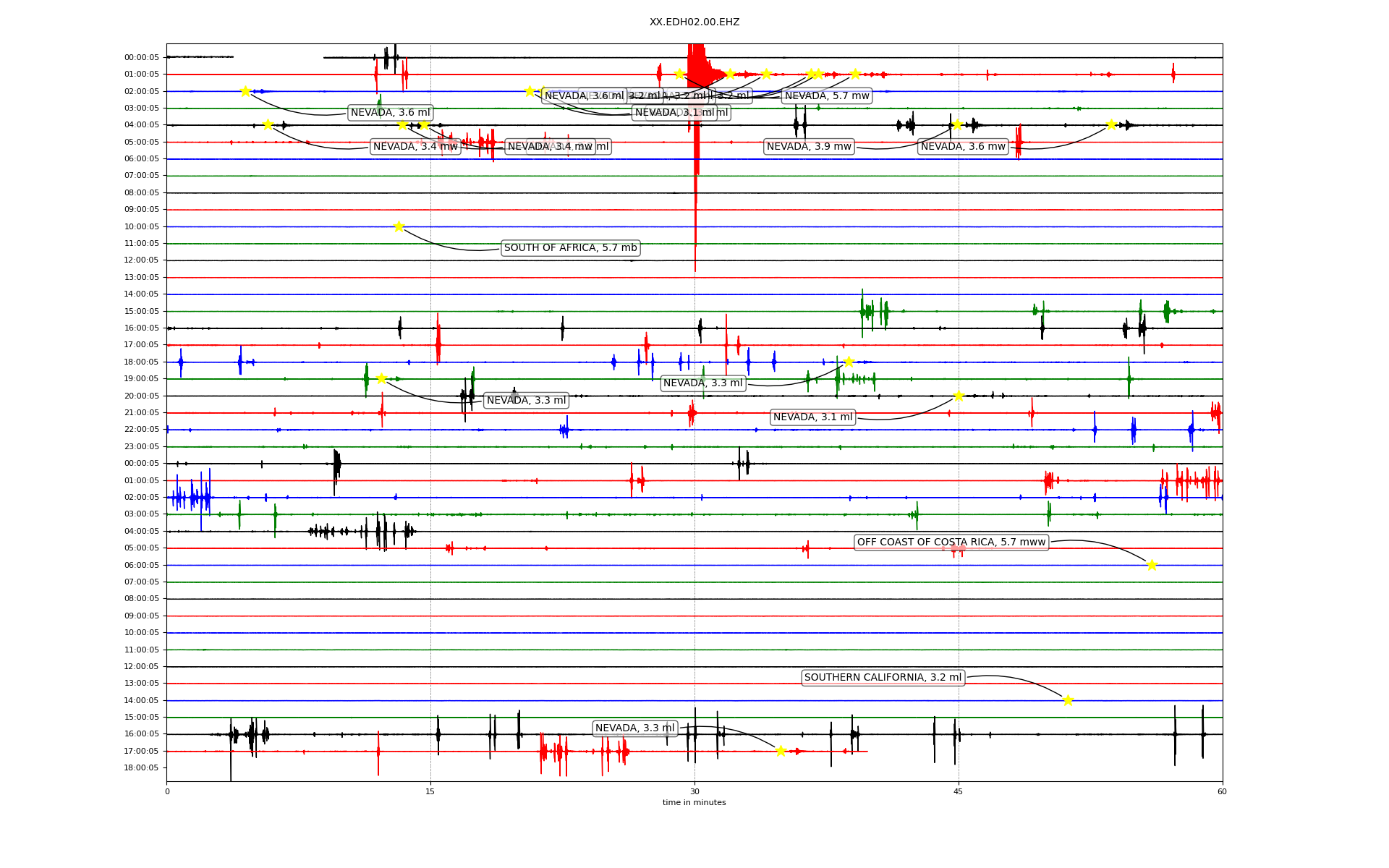Click the NEVADA, 3.1 ml label near 21:00:05
The image size is (1389, 868).
pos(812,417)
